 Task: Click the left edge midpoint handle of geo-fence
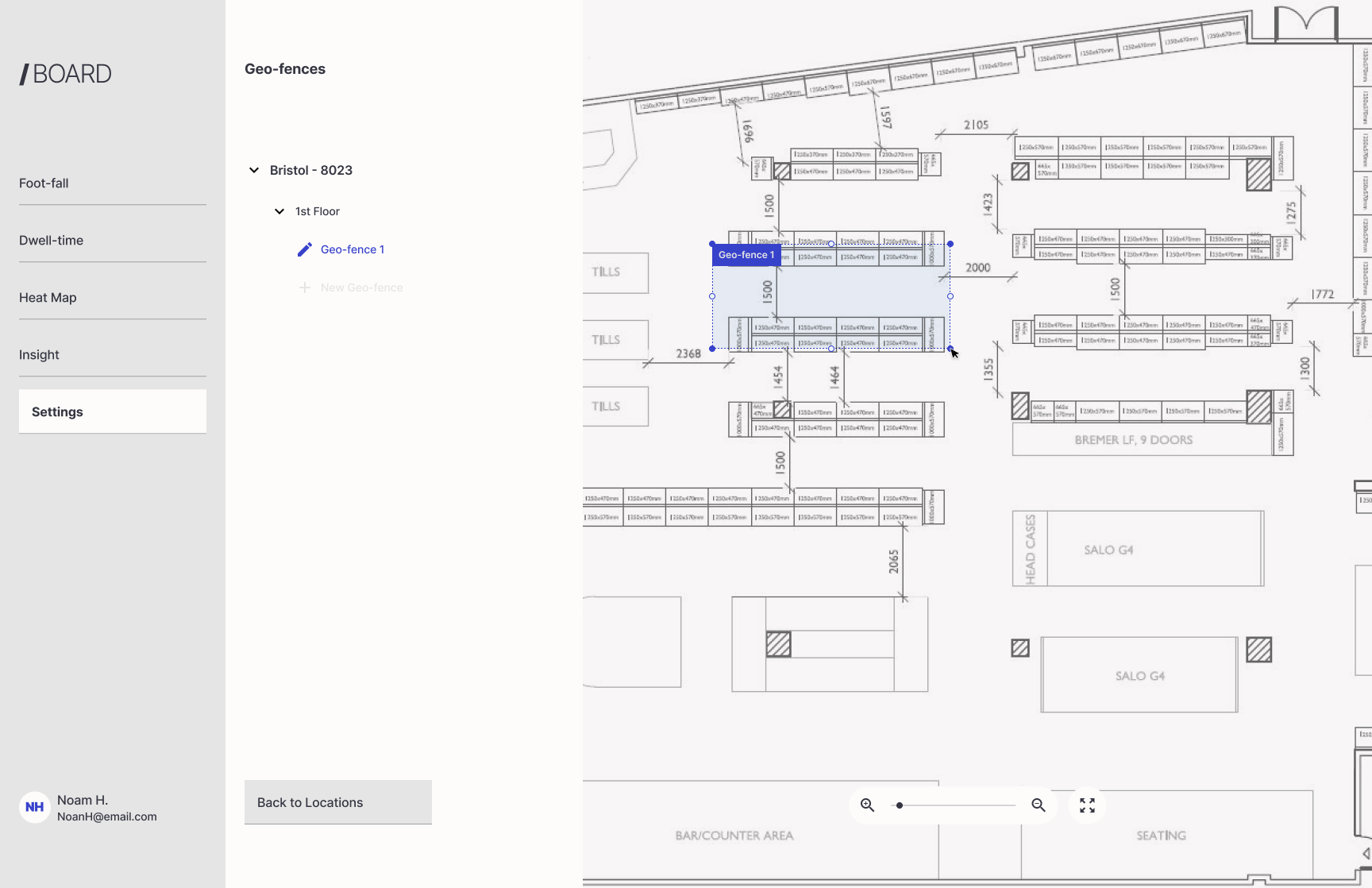[712, 296]
